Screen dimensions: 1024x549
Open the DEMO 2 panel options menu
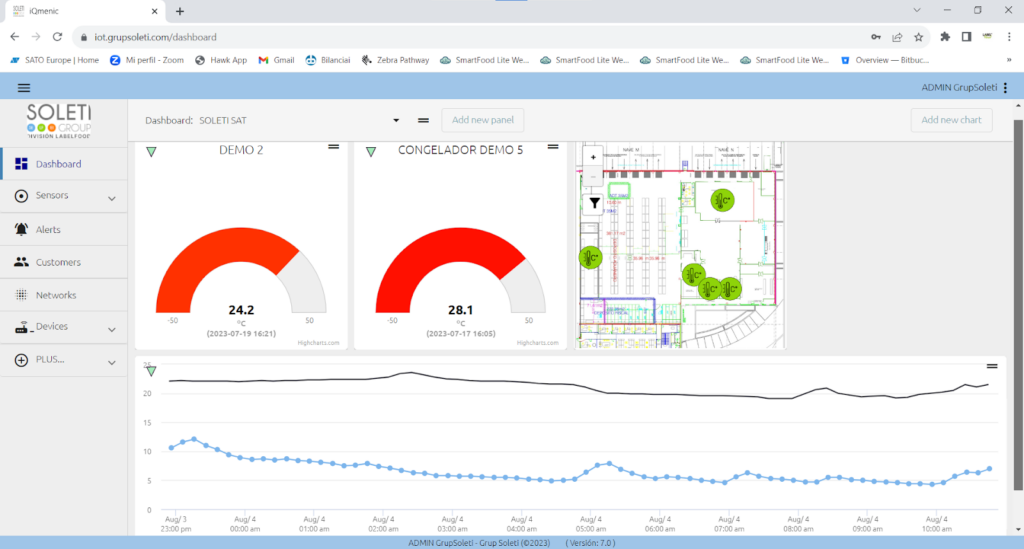[x=334, y=147]
